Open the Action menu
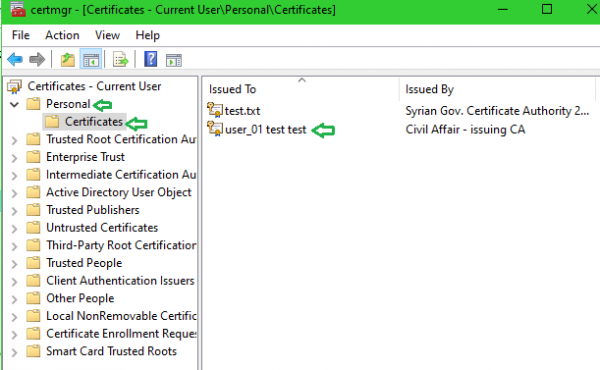 click(x=62, y=35)
